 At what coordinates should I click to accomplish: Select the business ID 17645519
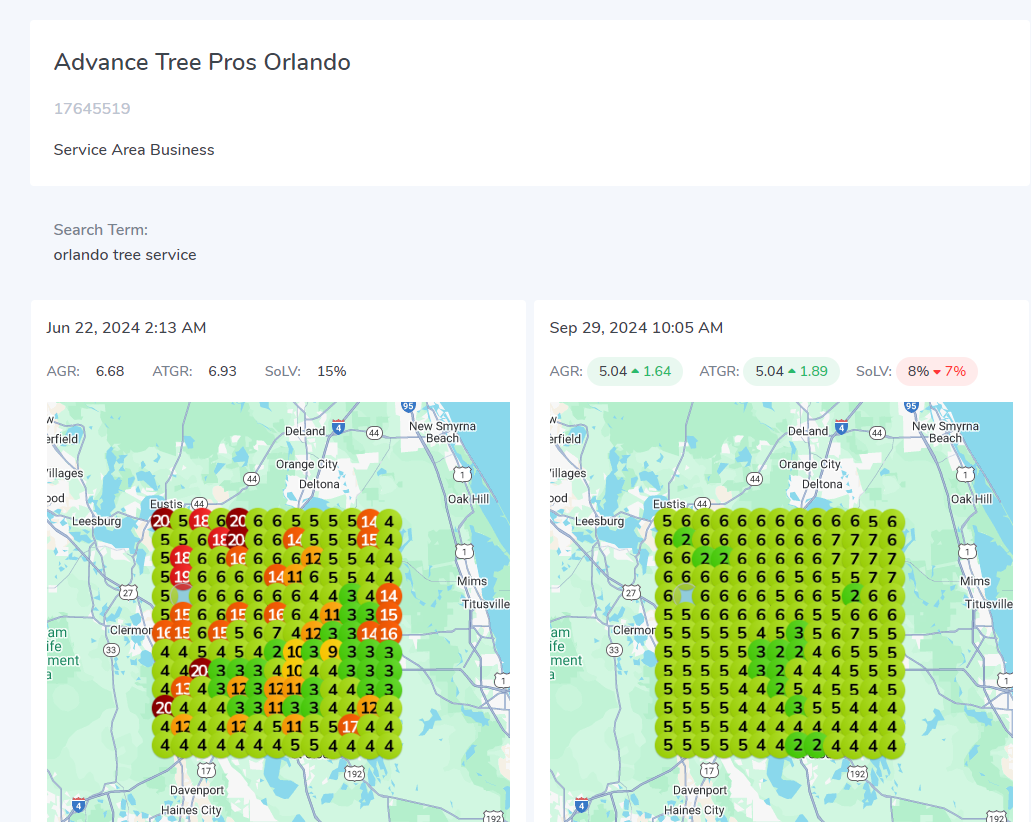click(x=92, y=109)
